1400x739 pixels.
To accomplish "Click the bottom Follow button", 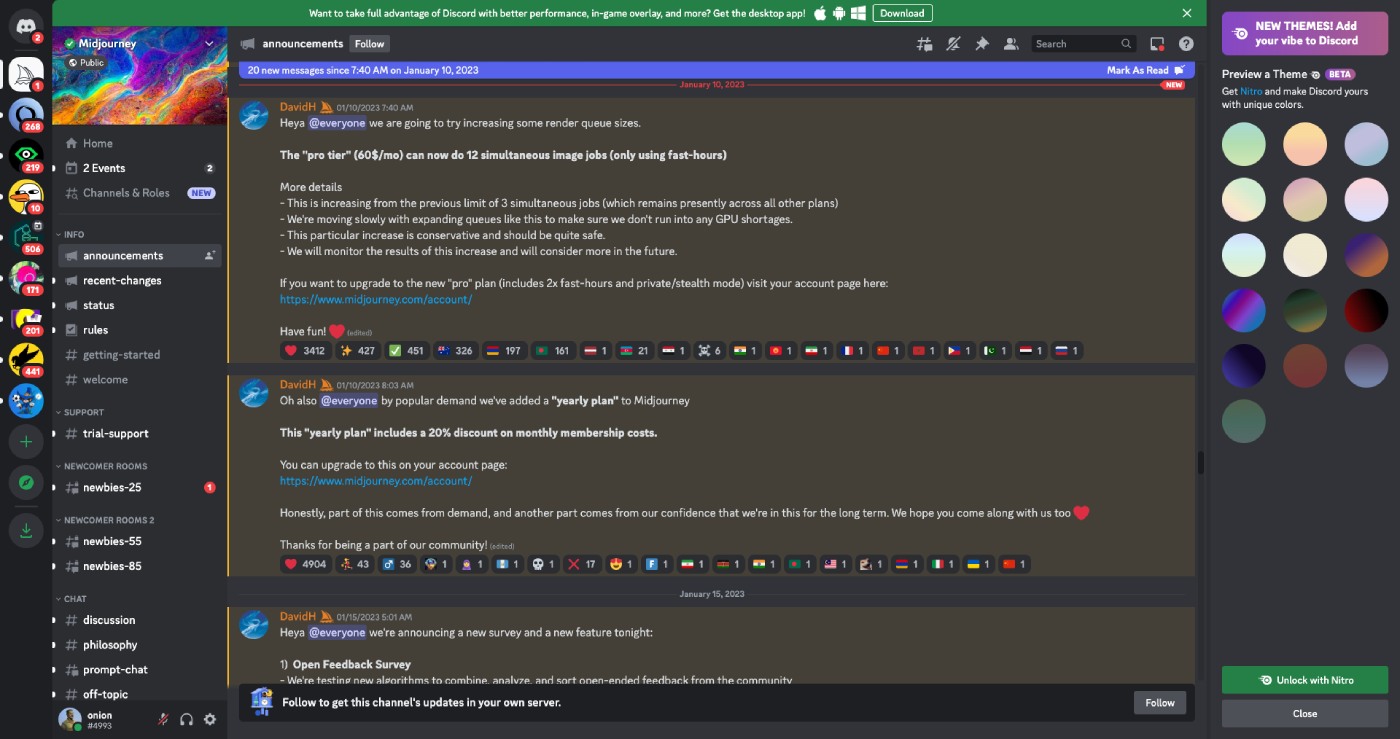I will pos(1160,702).
